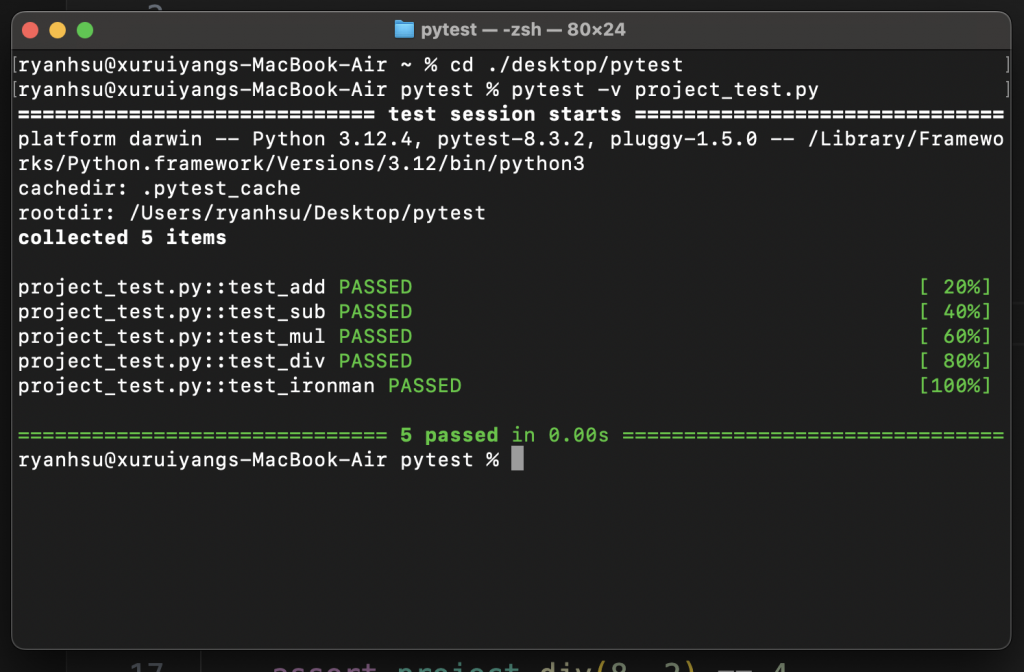This screenshot has width=1024, height=672.
Task: Click the [ 20%] progress indicator
Action: 955,287
